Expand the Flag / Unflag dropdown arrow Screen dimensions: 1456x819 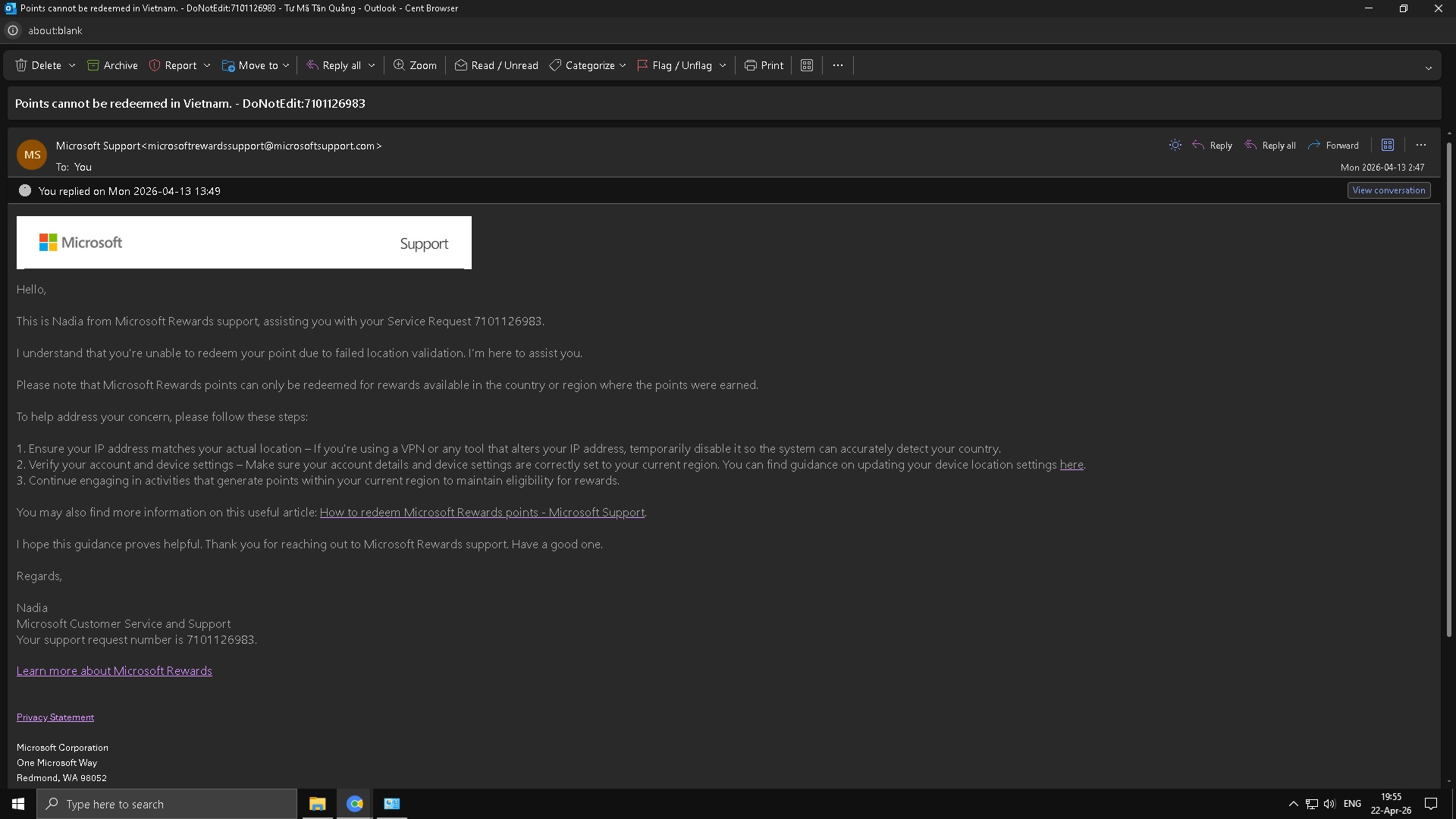click(723, 66)
